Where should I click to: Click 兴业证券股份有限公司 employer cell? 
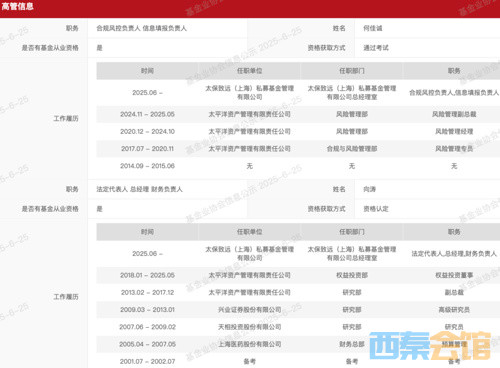[x=249, y=310]
